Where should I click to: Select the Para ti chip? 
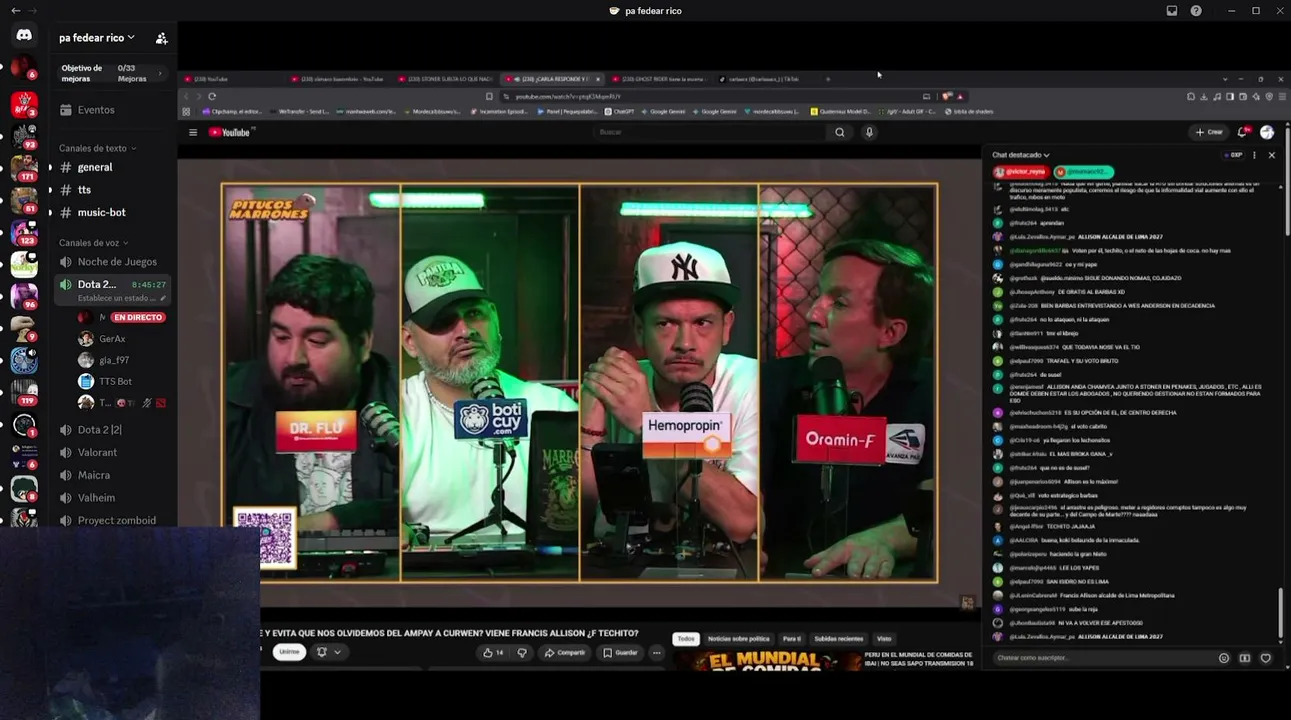click(792, 639)
